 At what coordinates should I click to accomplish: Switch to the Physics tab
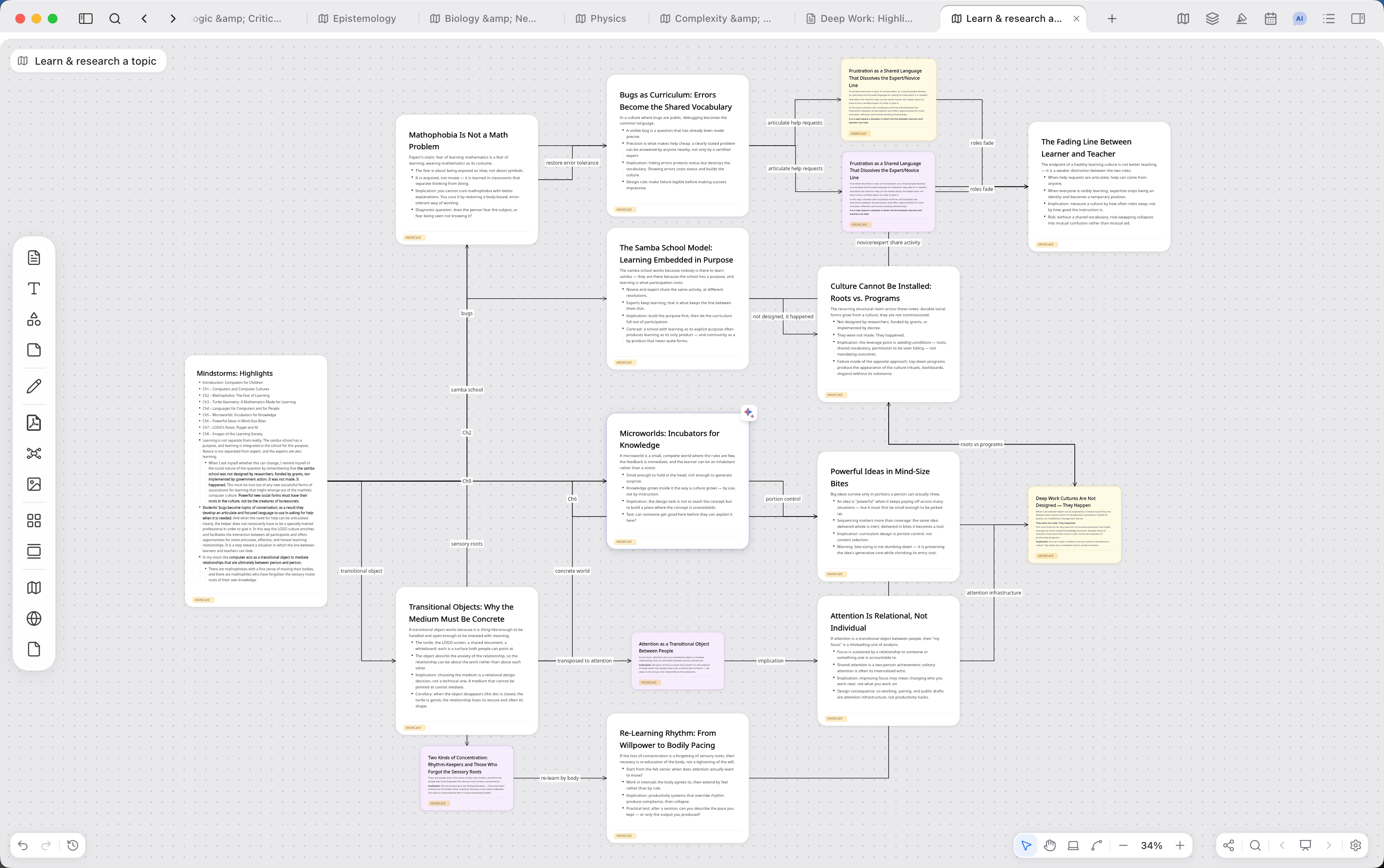601,18
